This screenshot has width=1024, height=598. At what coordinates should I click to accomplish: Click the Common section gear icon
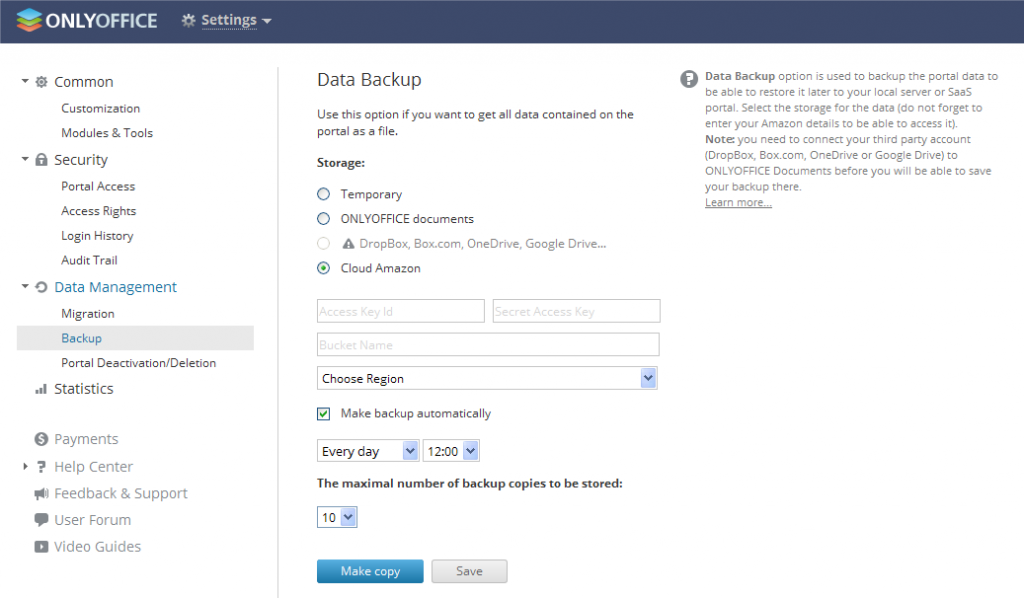point(41,82)
